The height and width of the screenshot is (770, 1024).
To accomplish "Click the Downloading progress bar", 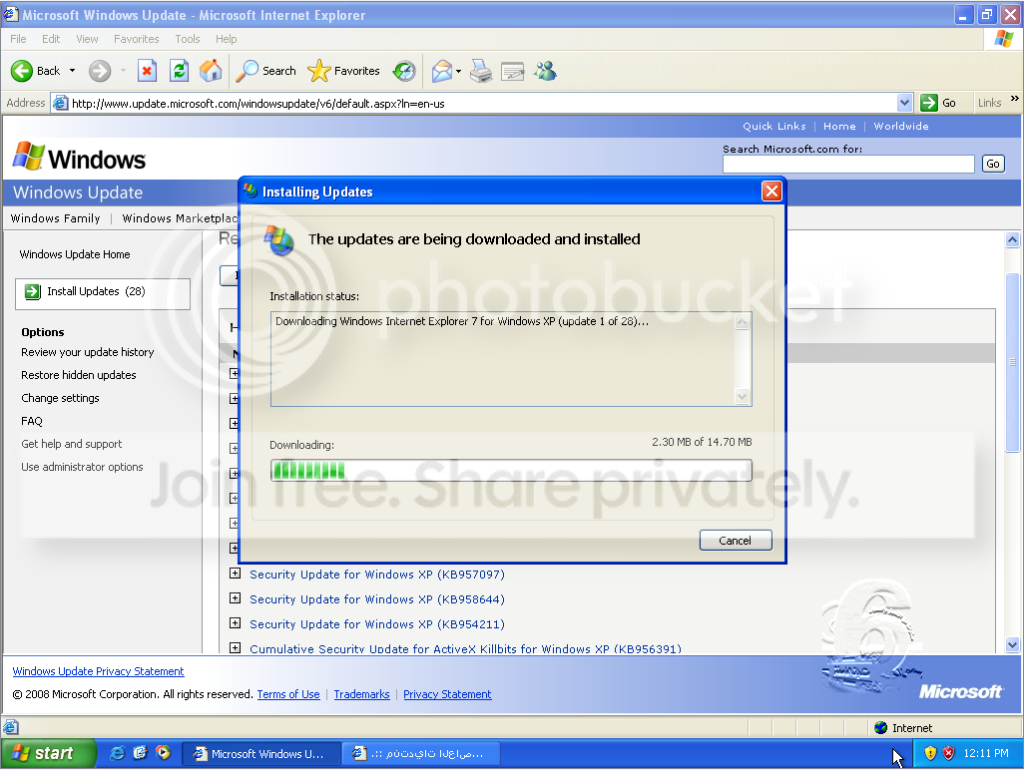I will tap(511, 470).
